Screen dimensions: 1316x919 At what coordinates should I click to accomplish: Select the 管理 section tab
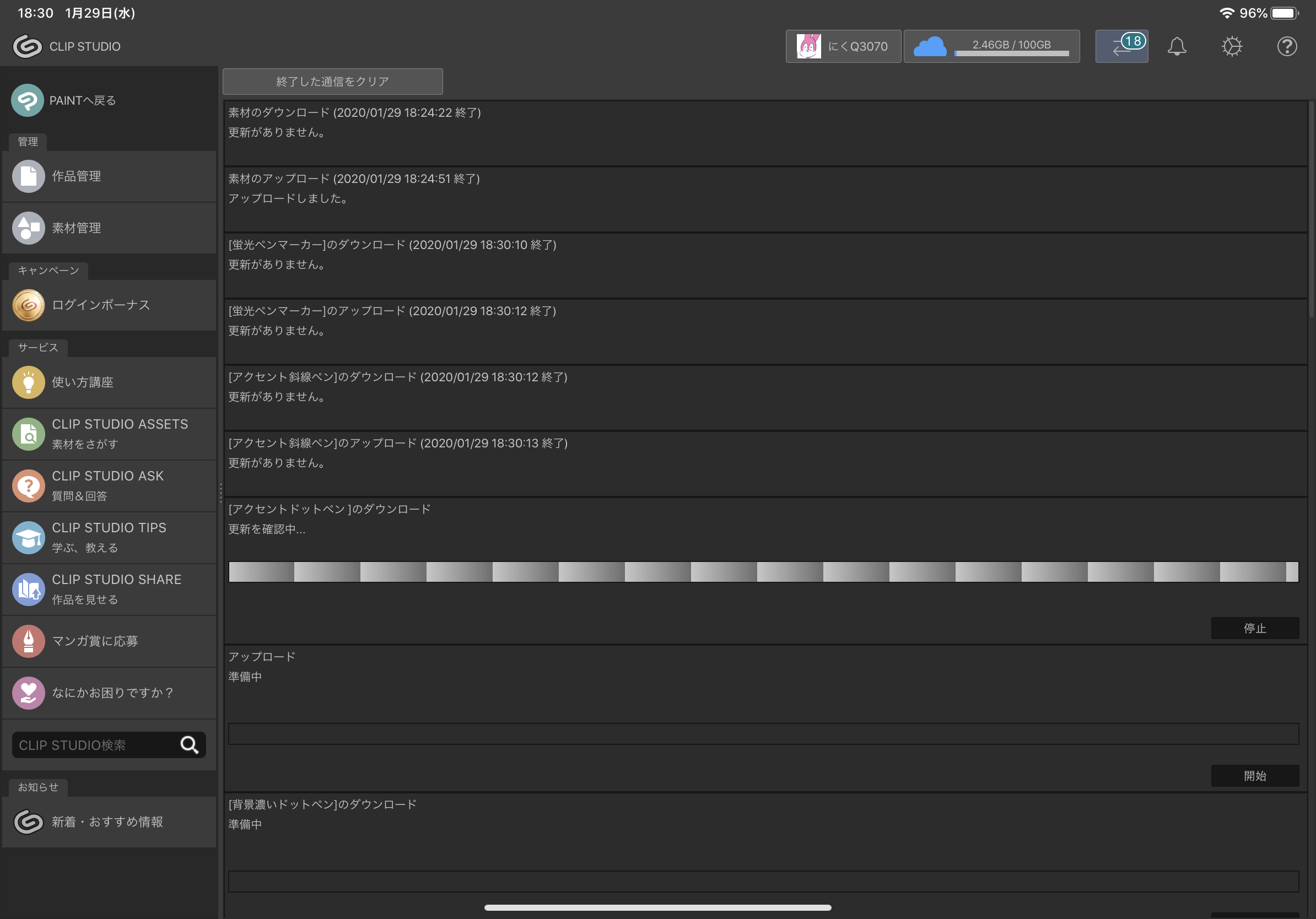tap(28, 142)
